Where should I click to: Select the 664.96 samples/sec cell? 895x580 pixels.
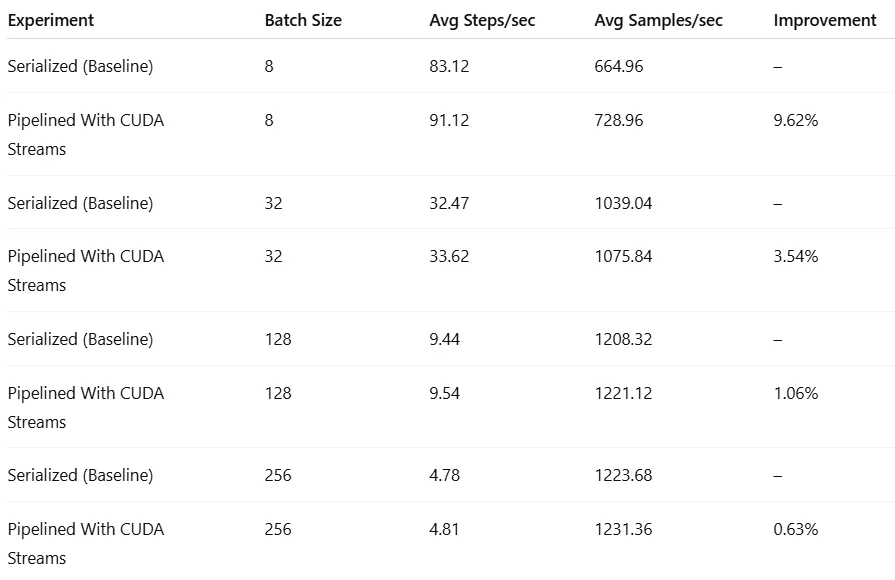(x=619, y=67)
